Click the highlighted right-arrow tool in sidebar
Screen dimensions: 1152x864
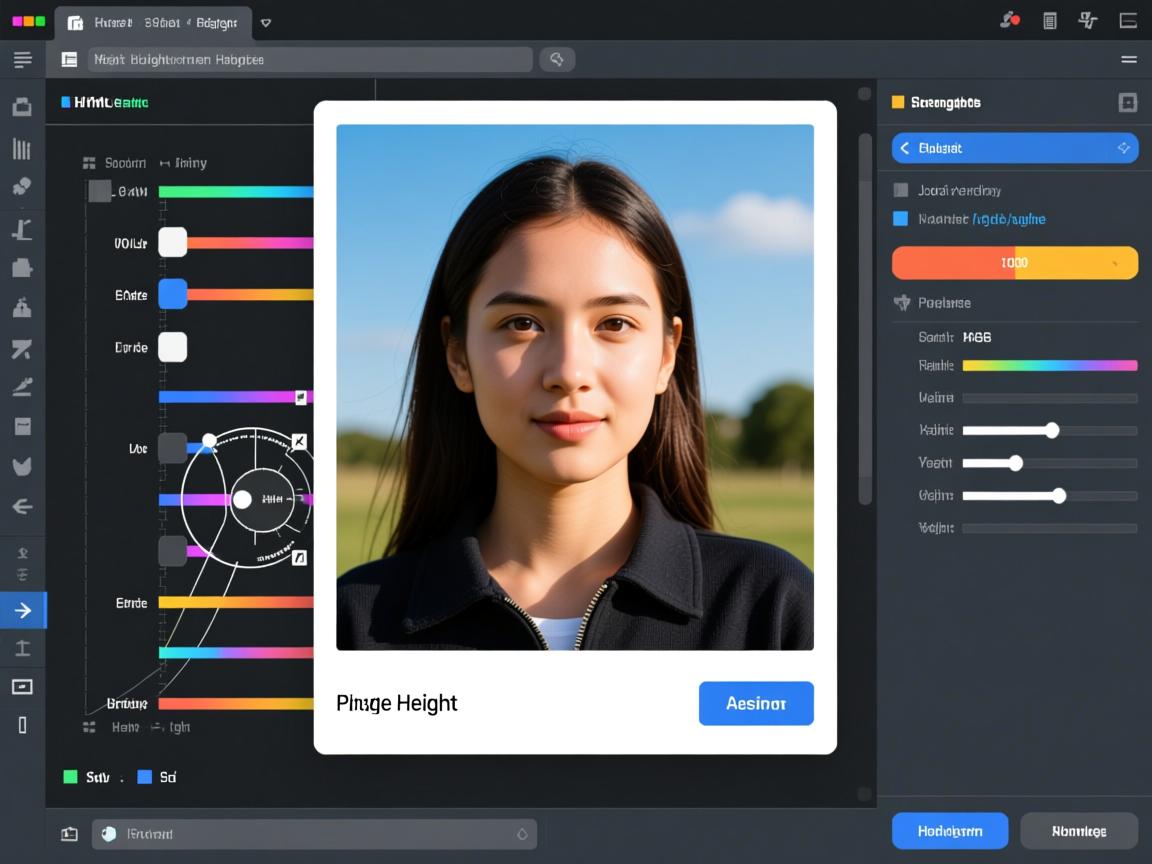[22, 610]
